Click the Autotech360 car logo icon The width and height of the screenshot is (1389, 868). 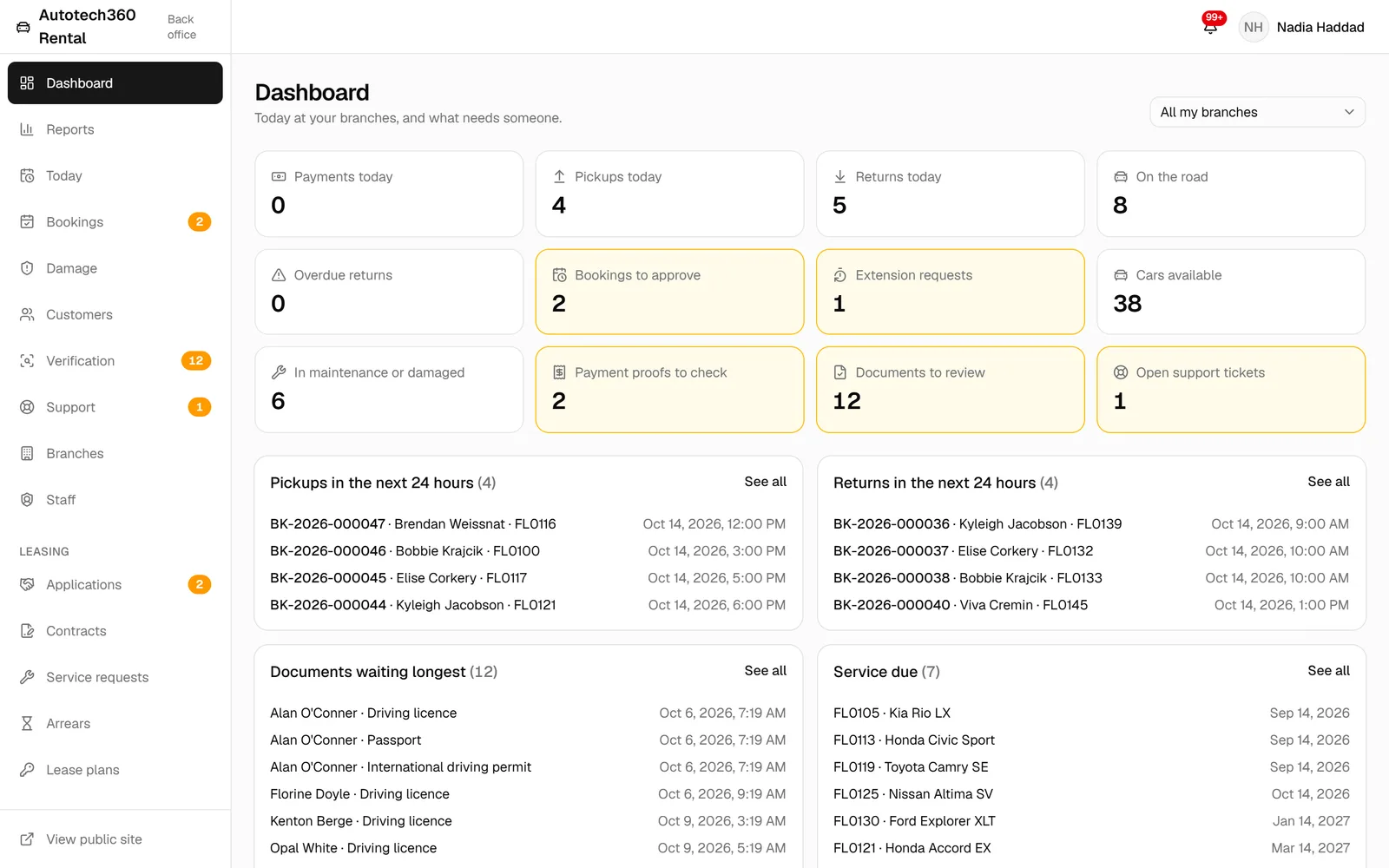(23, 27)
